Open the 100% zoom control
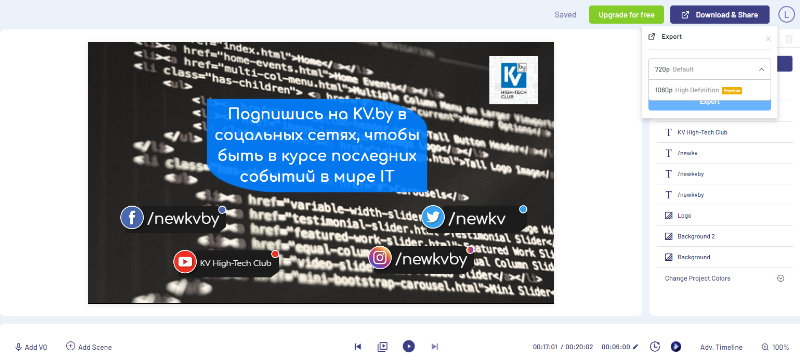 (775, 347)
